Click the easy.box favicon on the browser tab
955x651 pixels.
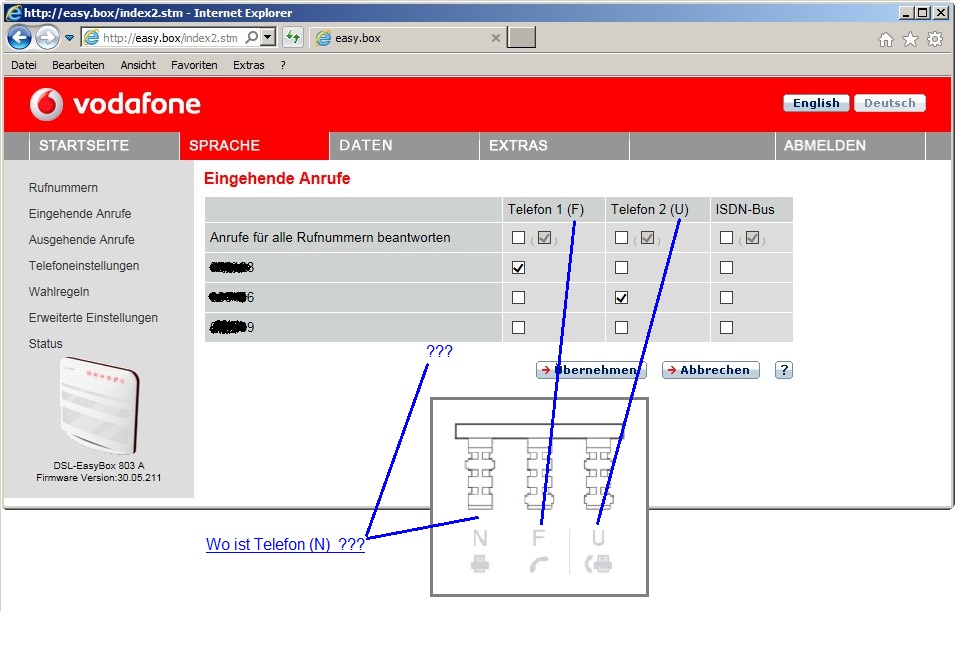[322, 38]
